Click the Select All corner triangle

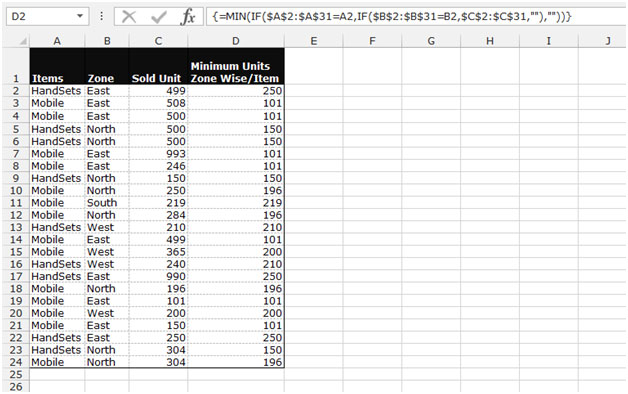tap(23, 41)
